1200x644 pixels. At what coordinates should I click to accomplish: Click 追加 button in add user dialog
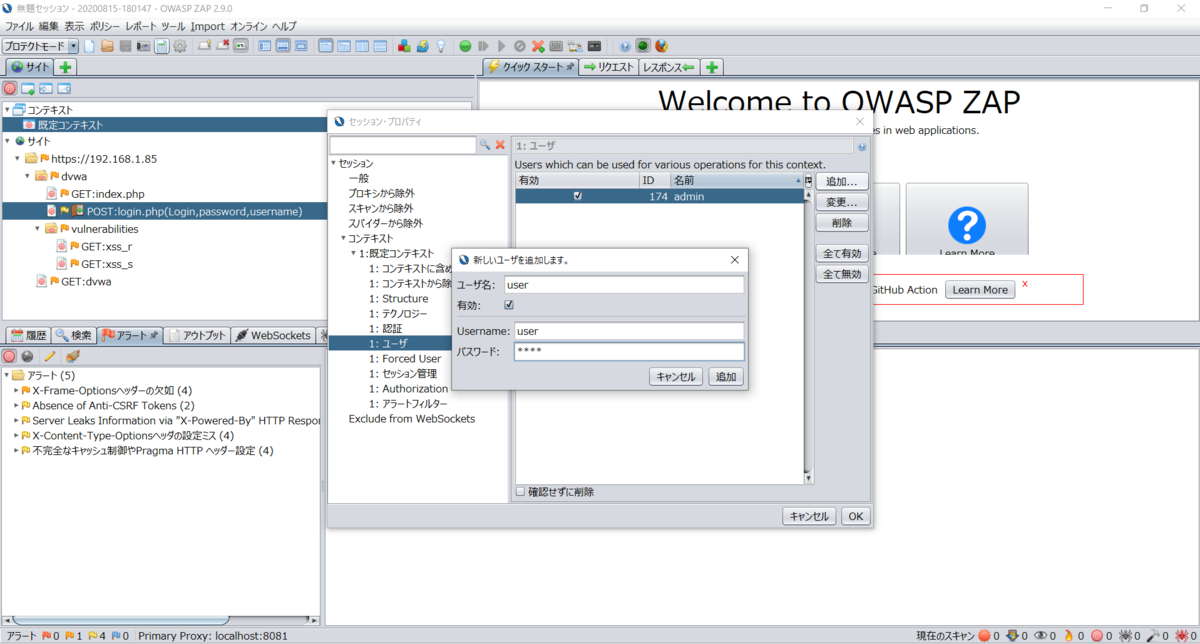point(725,377)
